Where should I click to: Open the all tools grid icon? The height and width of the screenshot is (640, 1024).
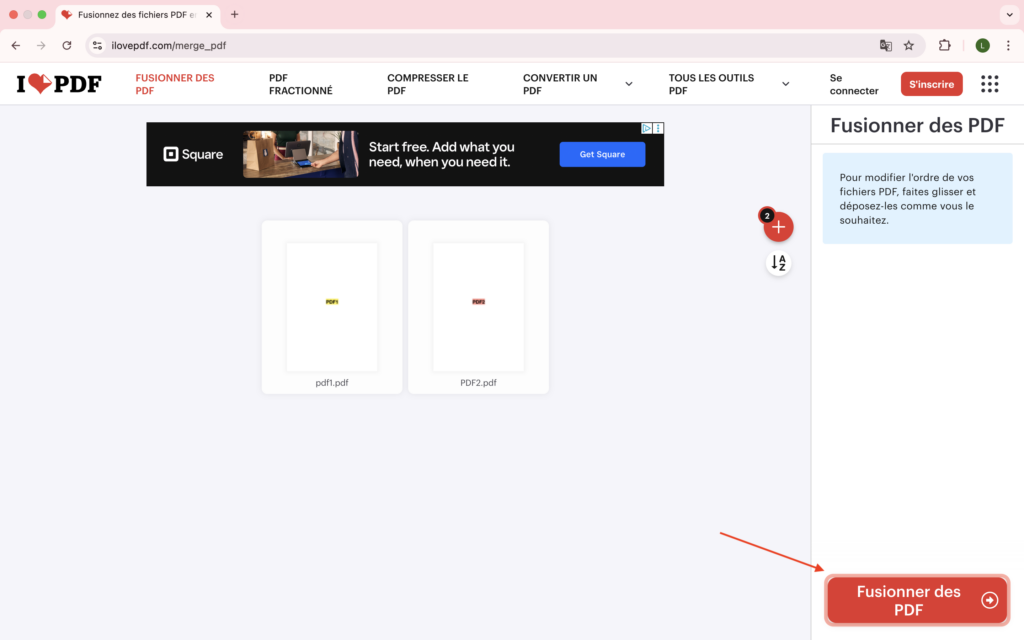tap(989, 84)
